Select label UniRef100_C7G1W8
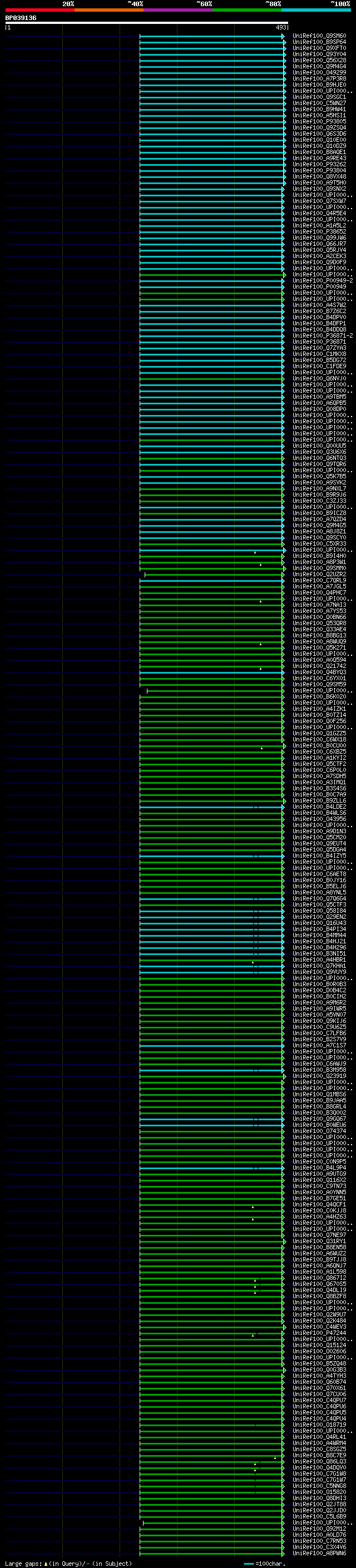The image size is (356, 1568). (319, 1473)
